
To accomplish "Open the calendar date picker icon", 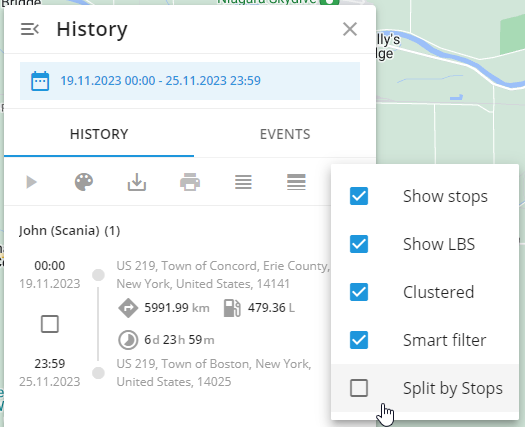I will tap(40, 81).
